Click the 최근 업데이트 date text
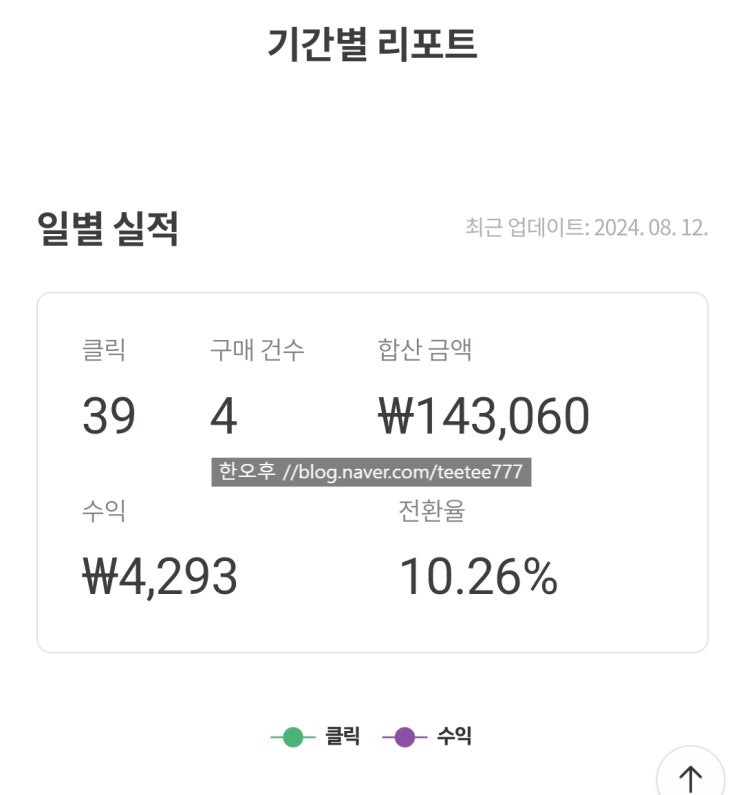743x795 pixels. click(586, 227)
